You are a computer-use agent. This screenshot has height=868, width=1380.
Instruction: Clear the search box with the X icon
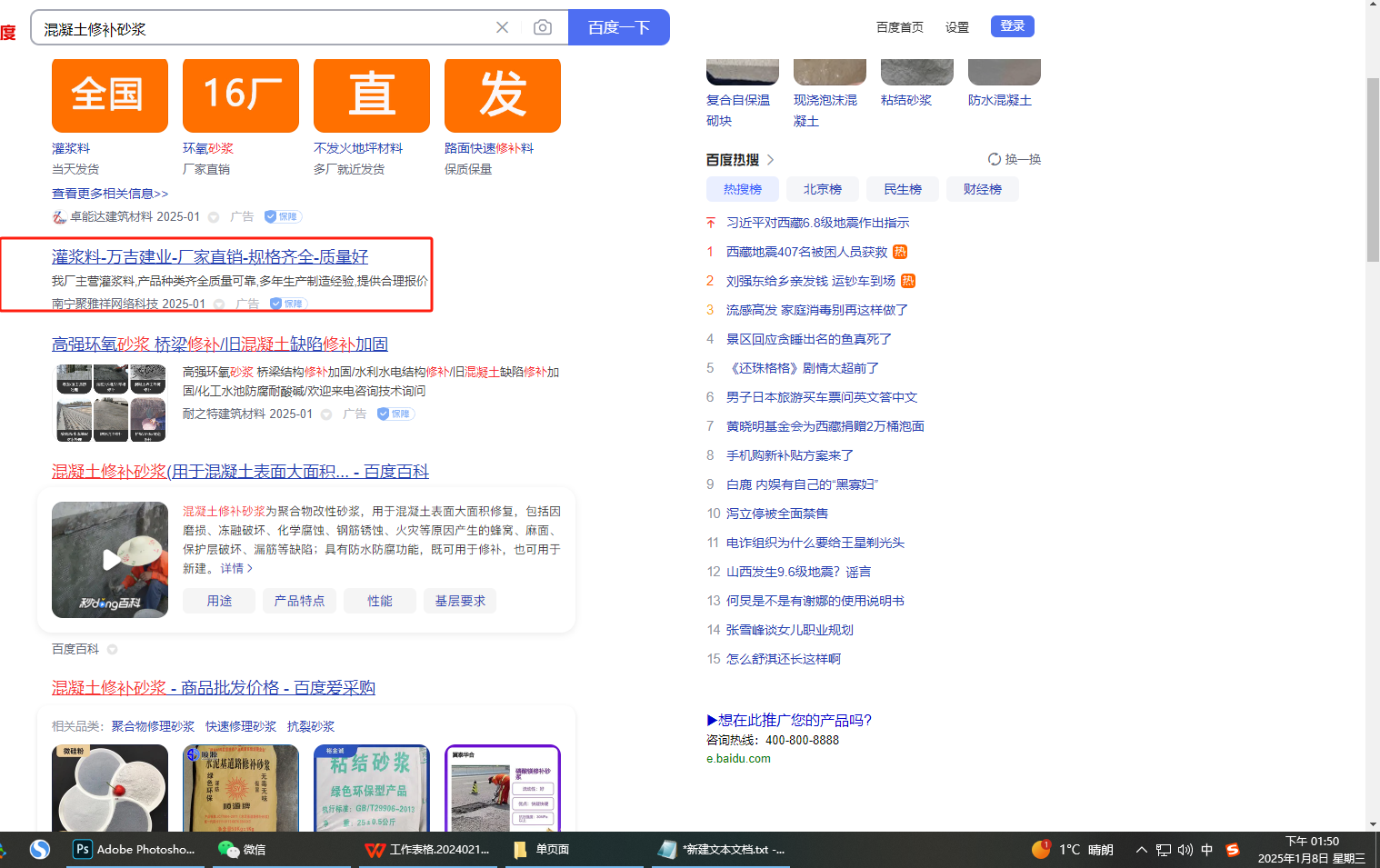tap(502, 27)
